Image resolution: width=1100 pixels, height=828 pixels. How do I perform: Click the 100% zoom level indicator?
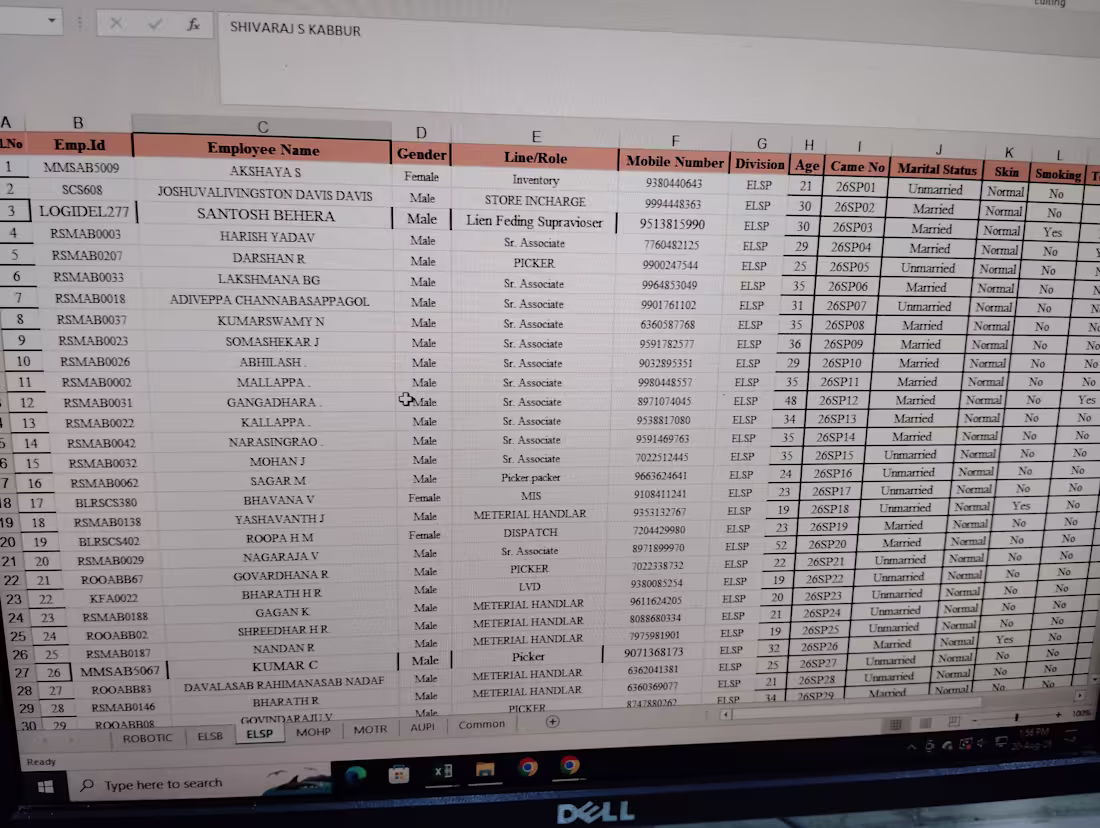[x=1081, y=713]
